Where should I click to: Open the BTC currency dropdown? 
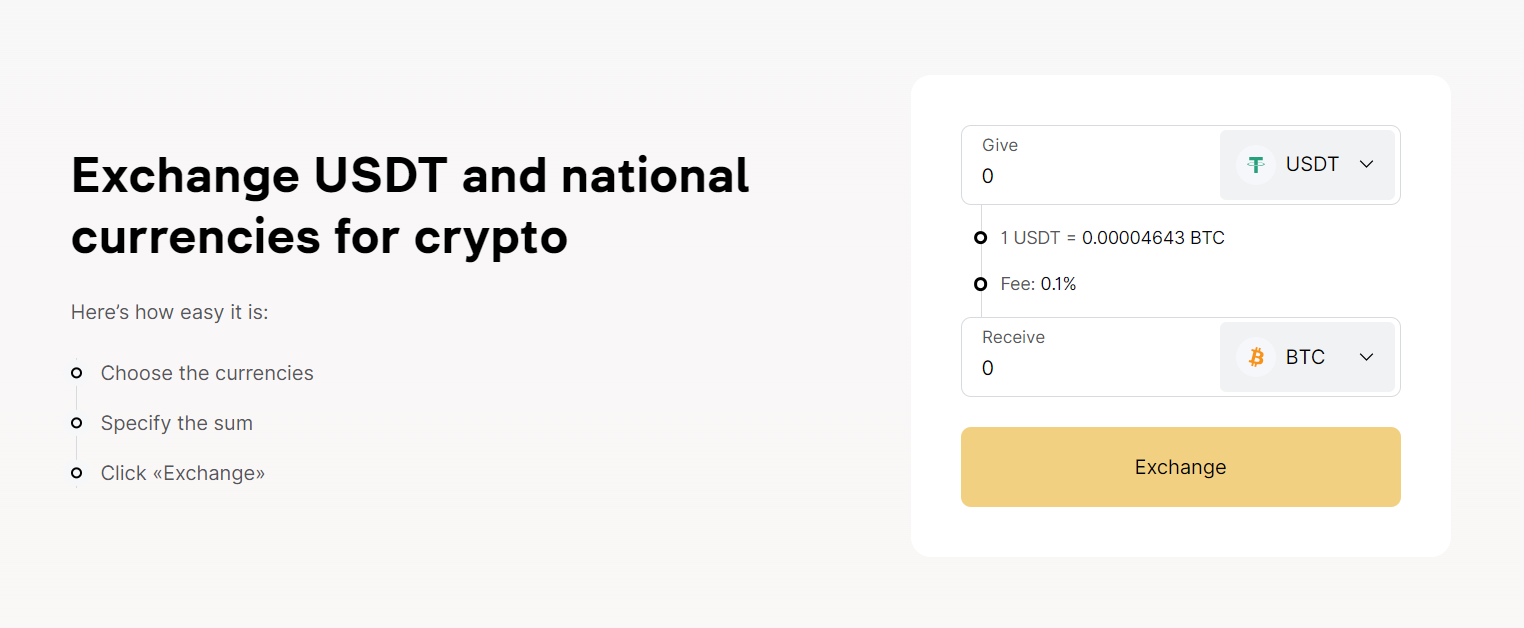[1307, 357]
